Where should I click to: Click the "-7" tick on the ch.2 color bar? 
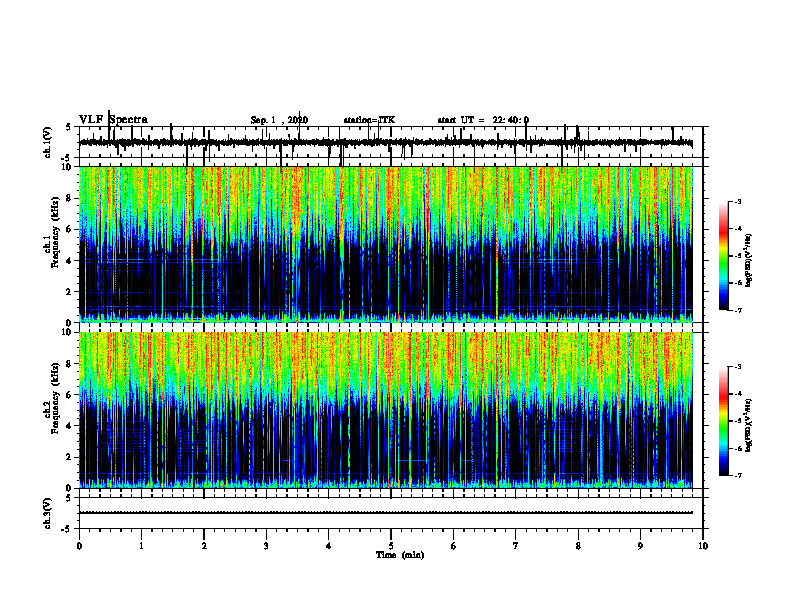(x=738, y=476)
